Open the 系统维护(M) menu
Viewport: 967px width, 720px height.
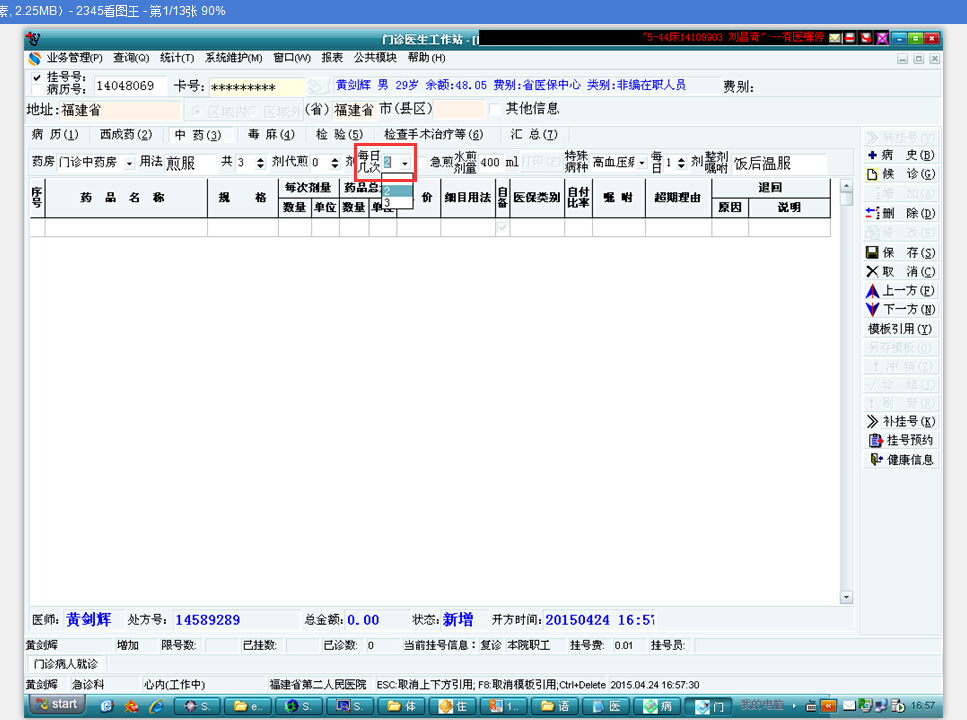click(234, 58)
